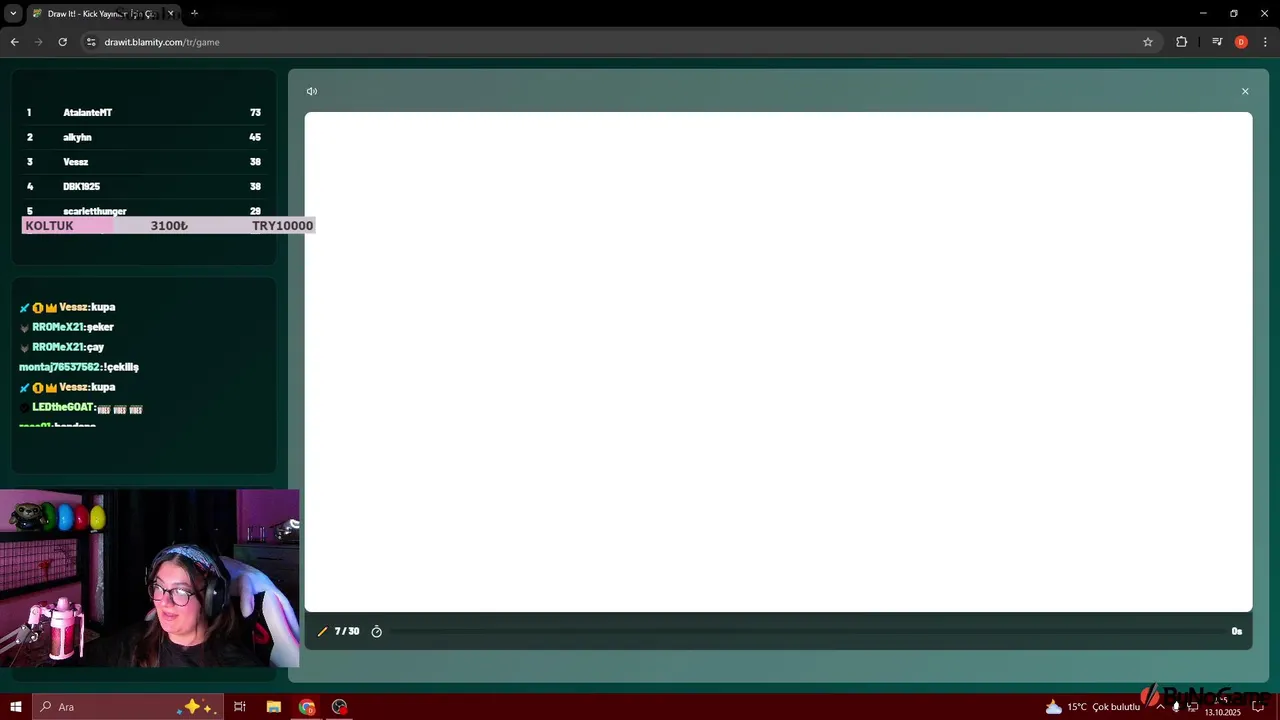Open the browser extensions puzzle icon
1280x720 pixels.
click(1182, 42)
